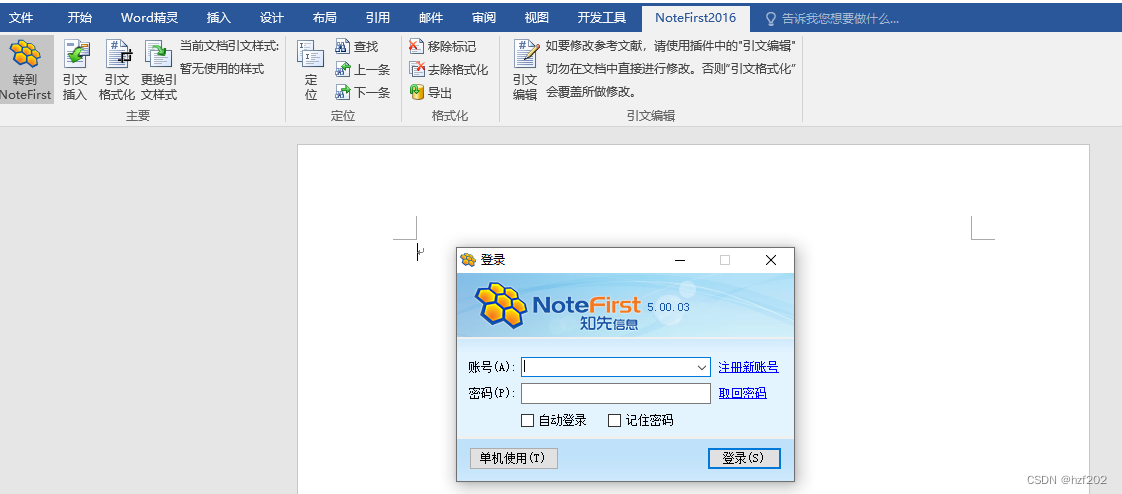Expand the 账号 dropdown arrow
Screen dimensions: 1122x494
tap(702, 367)
